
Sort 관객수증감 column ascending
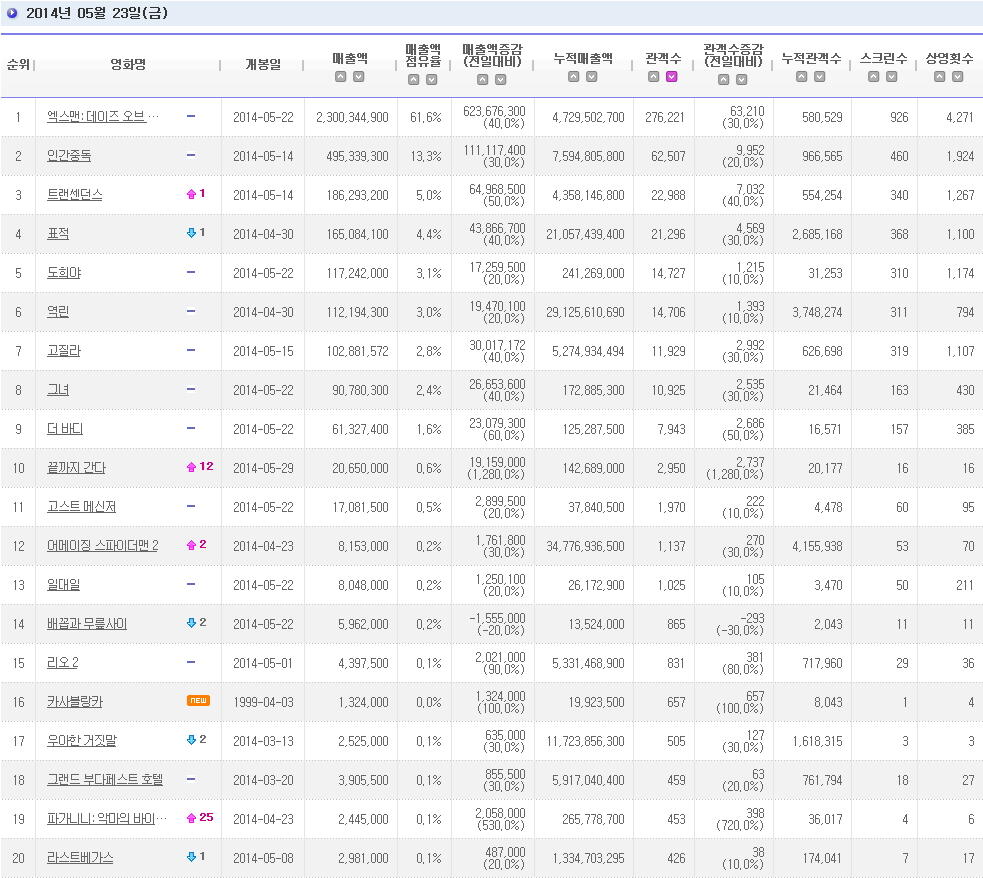pos(723,80)
